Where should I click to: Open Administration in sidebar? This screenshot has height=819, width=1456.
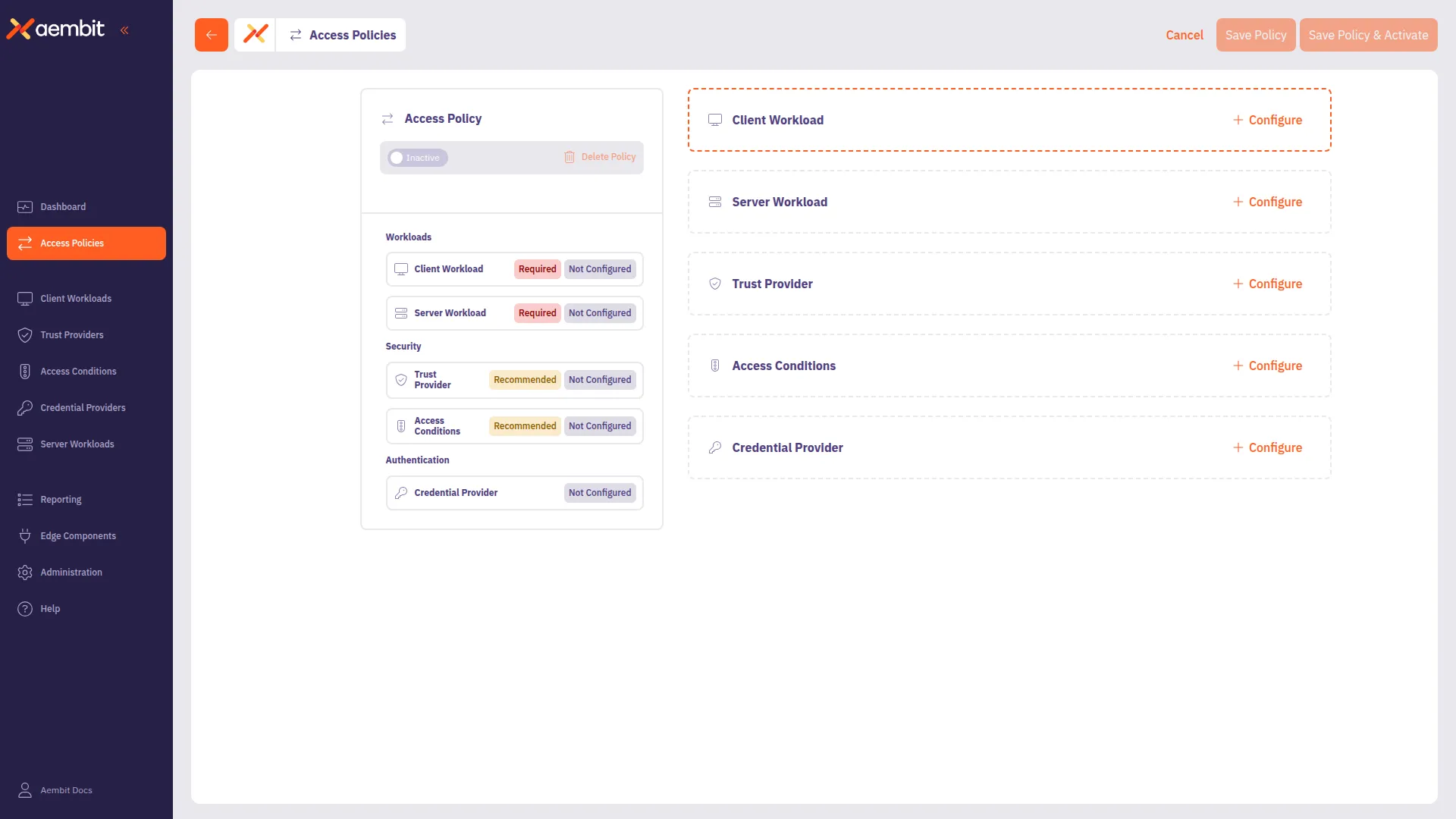pos(86,573)
